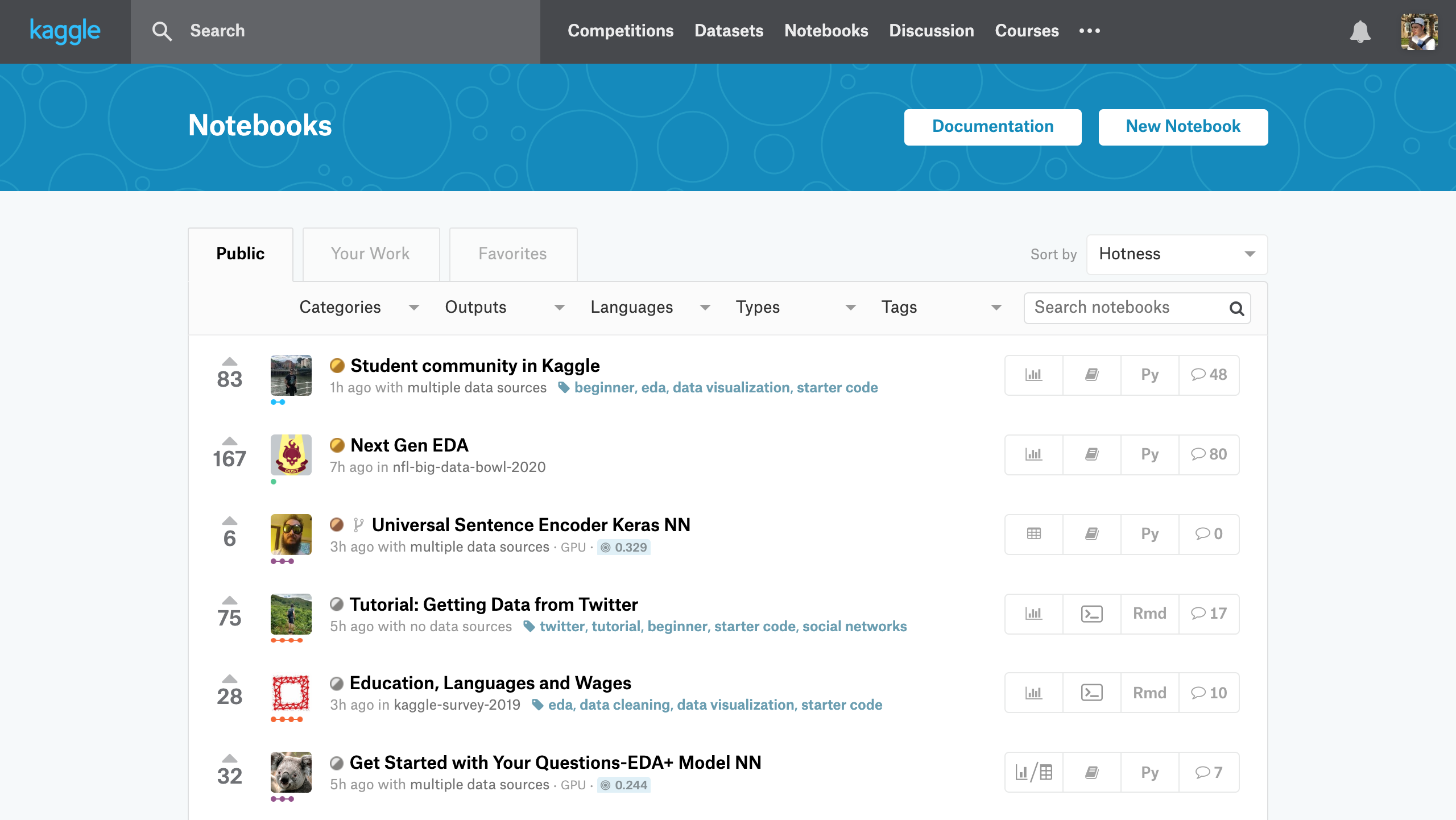Click the New Notebook button
The width and height of the screenshot is (1456, 820).
(1183, 127)
